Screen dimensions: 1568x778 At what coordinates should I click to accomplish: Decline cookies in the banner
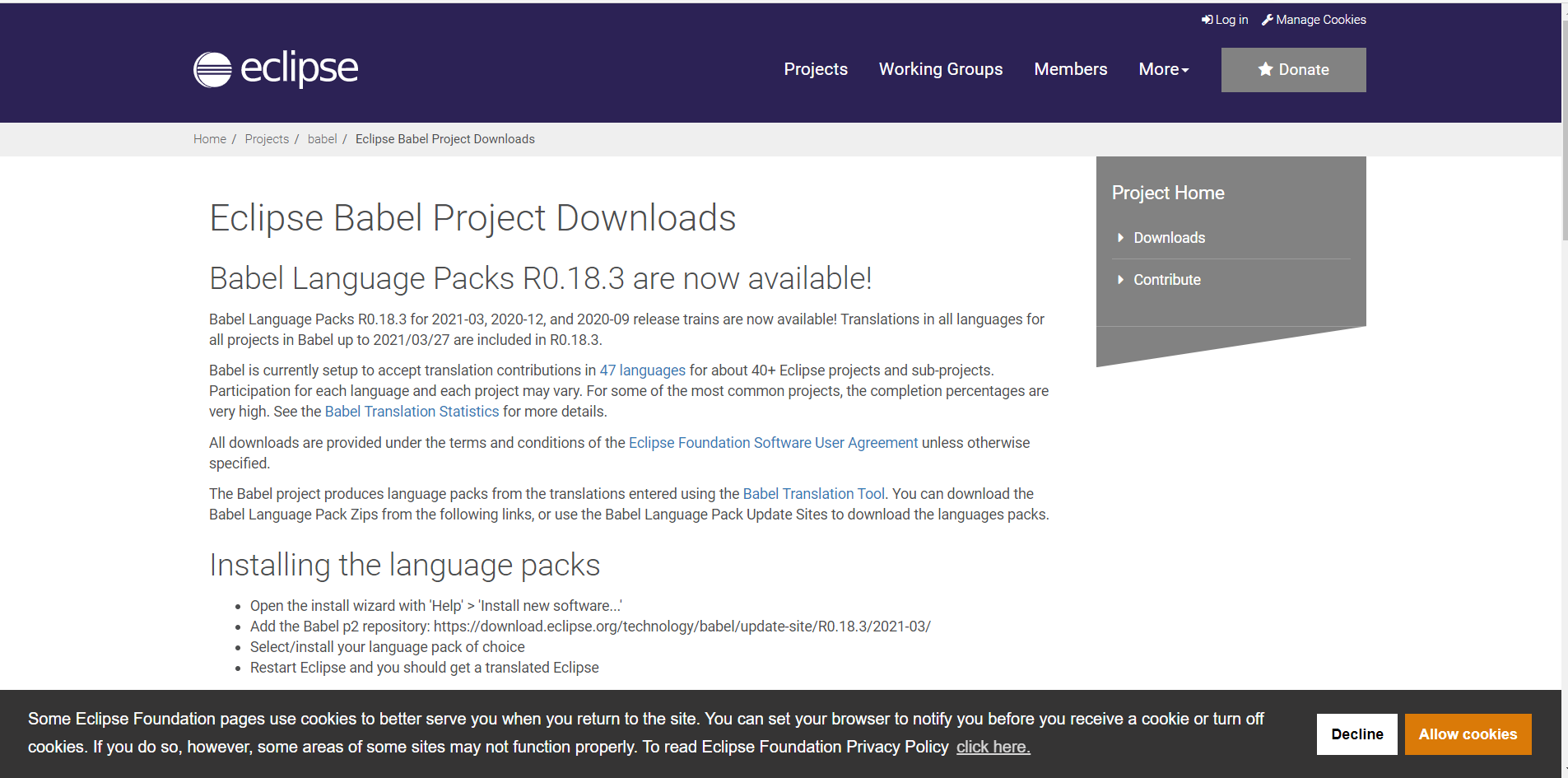coord(1357,734)
